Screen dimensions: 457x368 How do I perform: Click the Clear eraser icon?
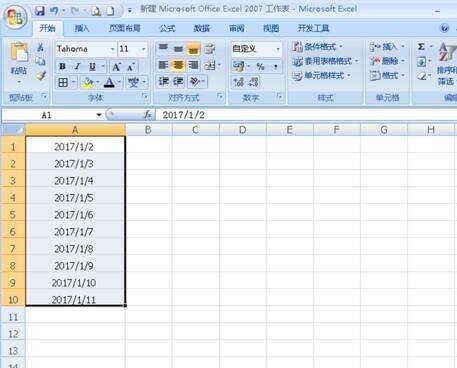(x=422, y=76)
